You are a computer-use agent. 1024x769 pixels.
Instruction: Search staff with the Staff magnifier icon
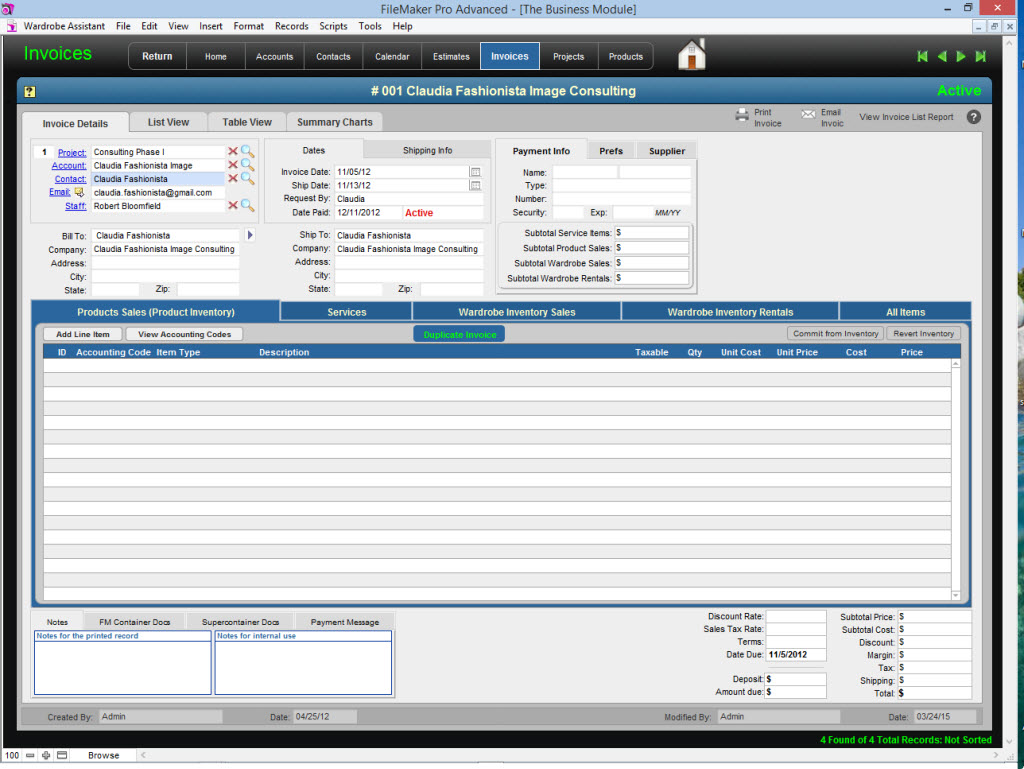247,206
